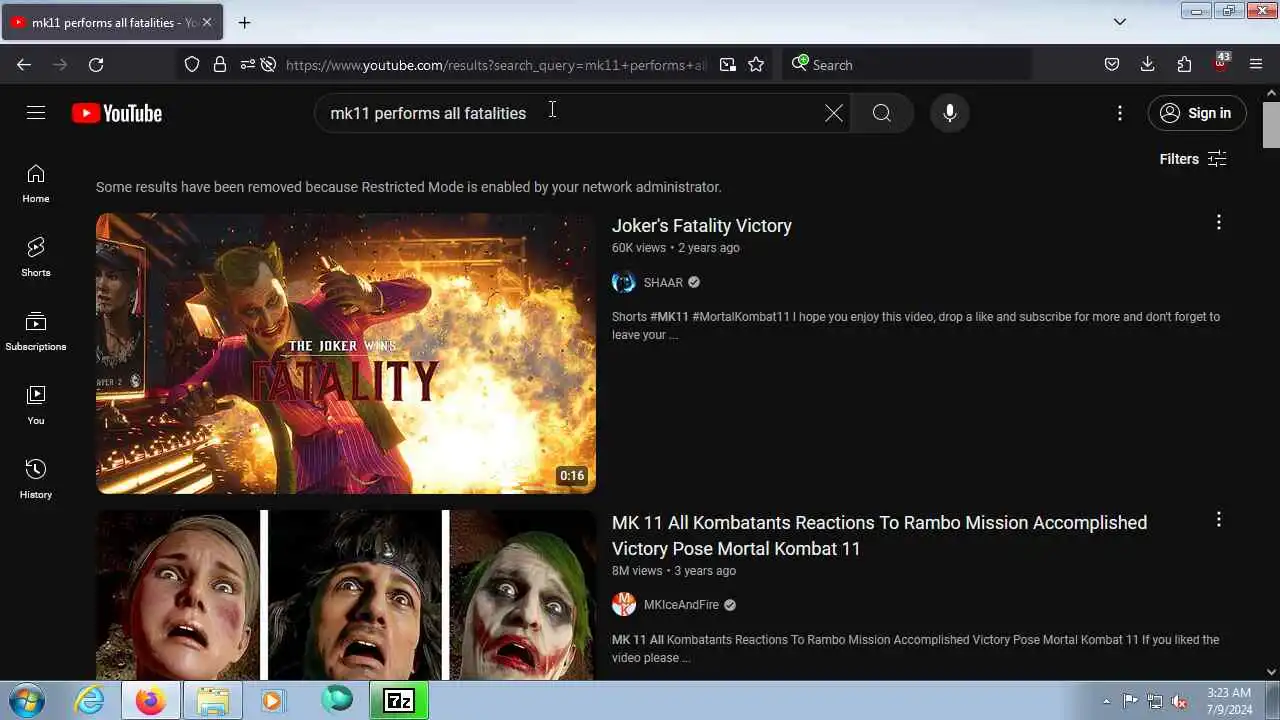Image resolution: width=1280 pixels, height=720 pixels.
Task: Click the Joker's Fatality Victory title
Action: click(702, 226)
